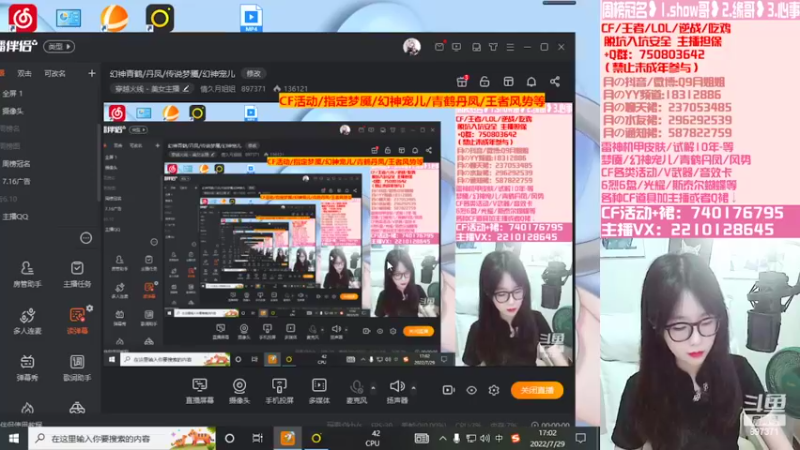The width and height of the screenshot is (800, 450).
Task: Click Cortana circle on taskbar
Action: [230, 438]
